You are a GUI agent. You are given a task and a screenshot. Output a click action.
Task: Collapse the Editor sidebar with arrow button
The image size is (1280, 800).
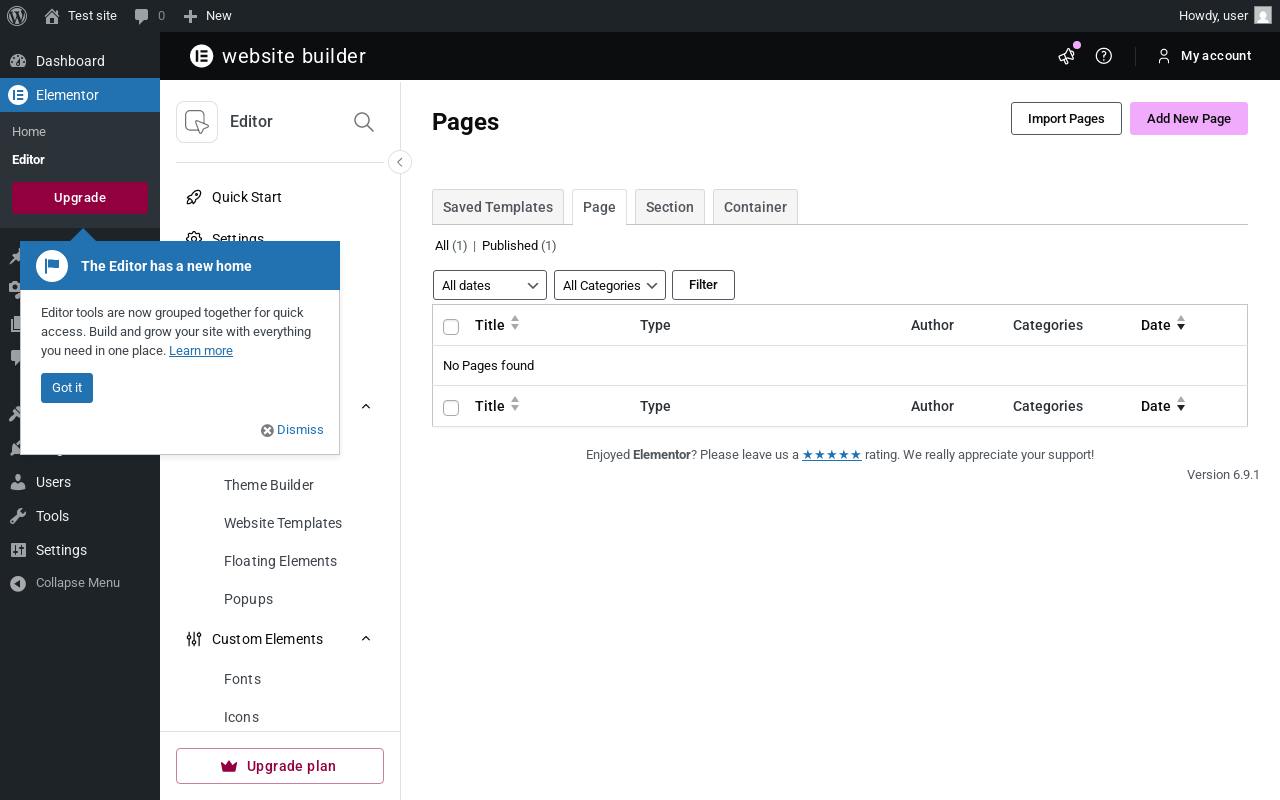400,162
